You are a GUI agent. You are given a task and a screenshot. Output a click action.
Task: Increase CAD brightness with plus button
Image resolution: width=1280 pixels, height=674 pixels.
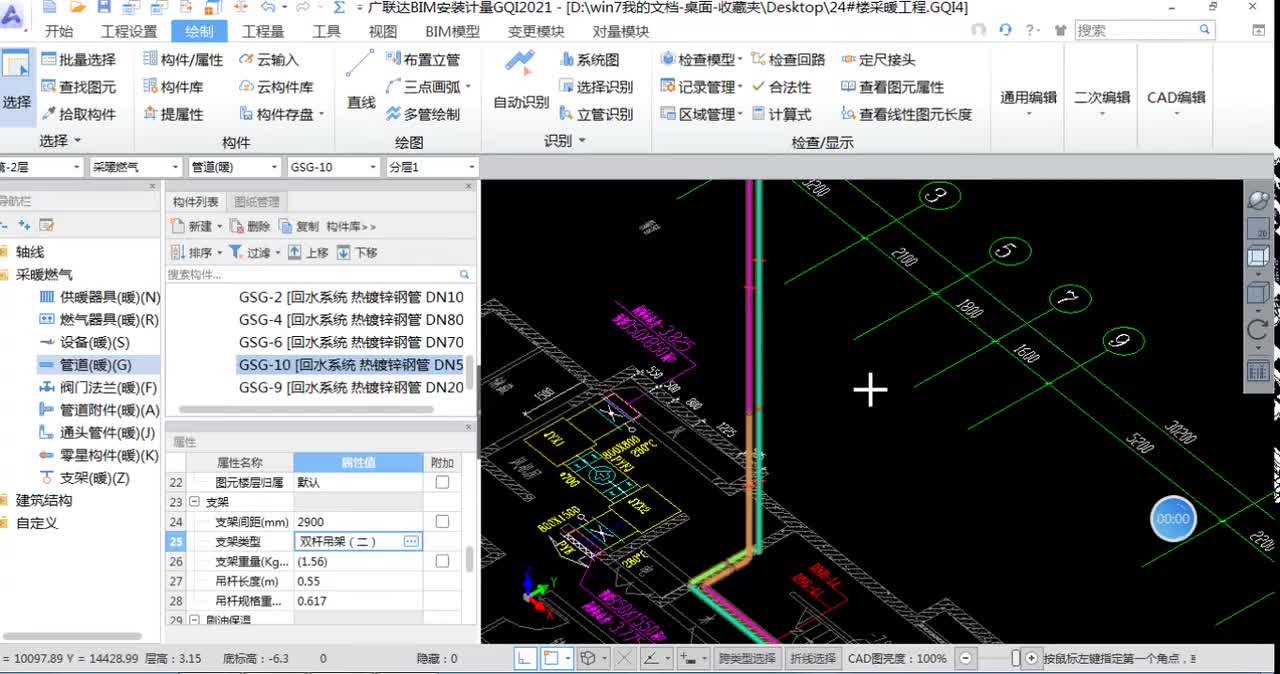(1031, 658)
